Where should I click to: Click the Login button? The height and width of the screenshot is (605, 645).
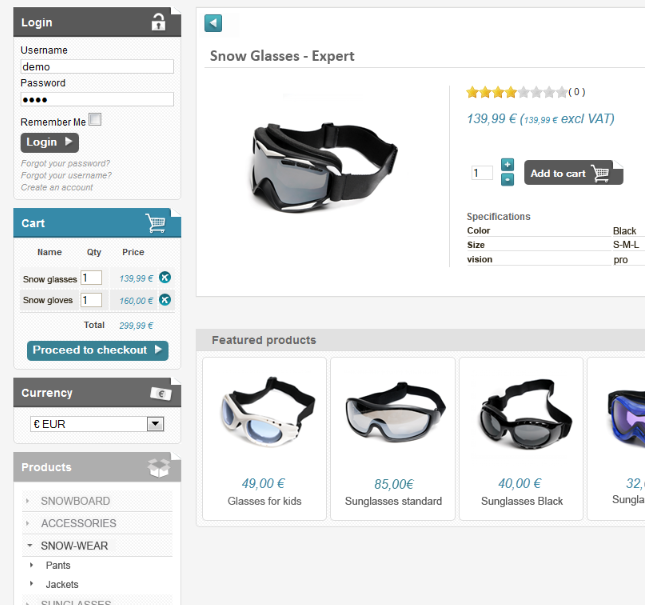tap(50, 143)
